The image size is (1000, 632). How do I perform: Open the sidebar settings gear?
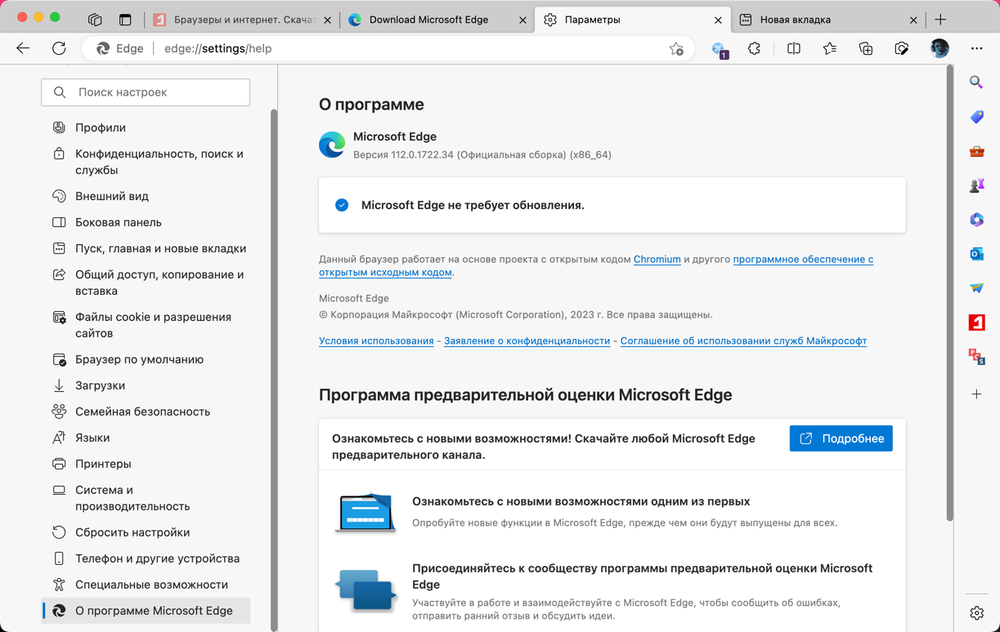pyautogui.click(x=977, y=612)
